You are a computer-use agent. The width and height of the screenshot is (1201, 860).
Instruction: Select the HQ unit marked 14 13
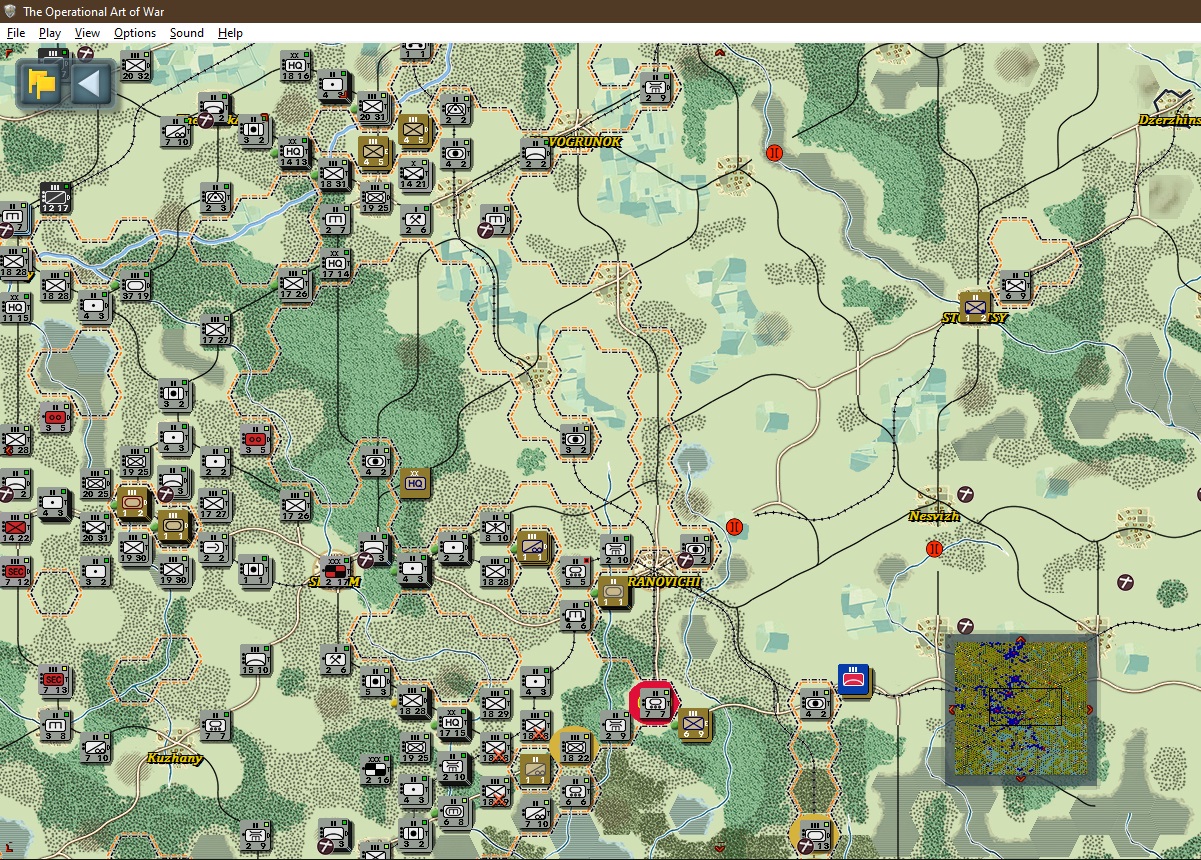pos(294,153)
